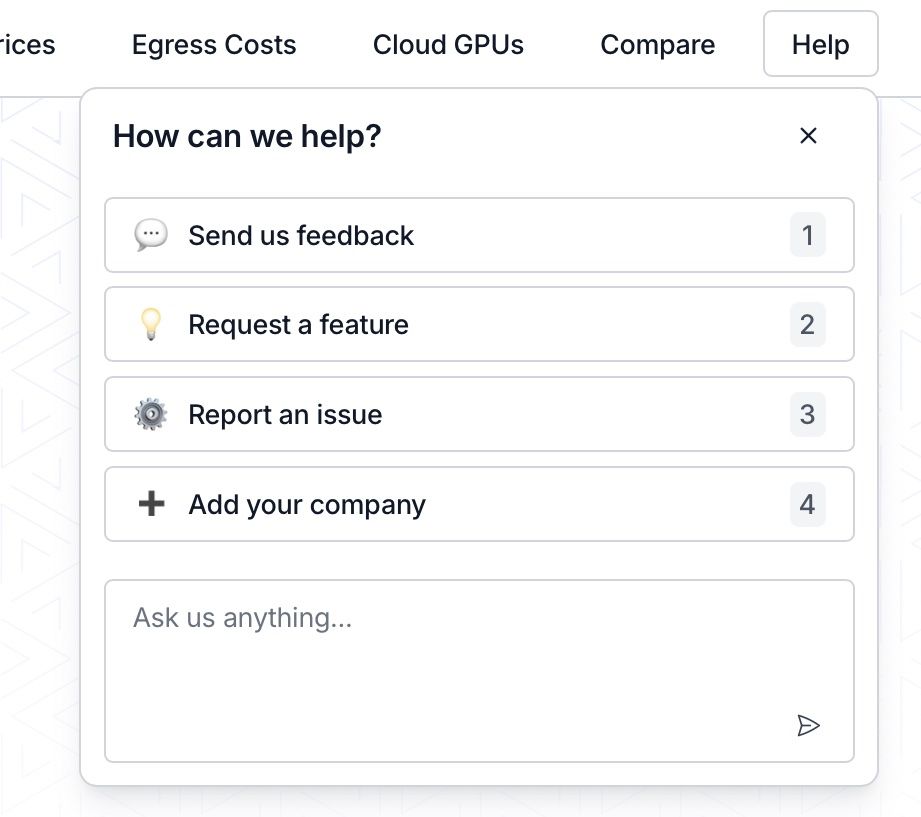Viewport: 921px width, 817px height.
Task: Click the speech bubble feedback icon
Action: click(x=151, y=235)
